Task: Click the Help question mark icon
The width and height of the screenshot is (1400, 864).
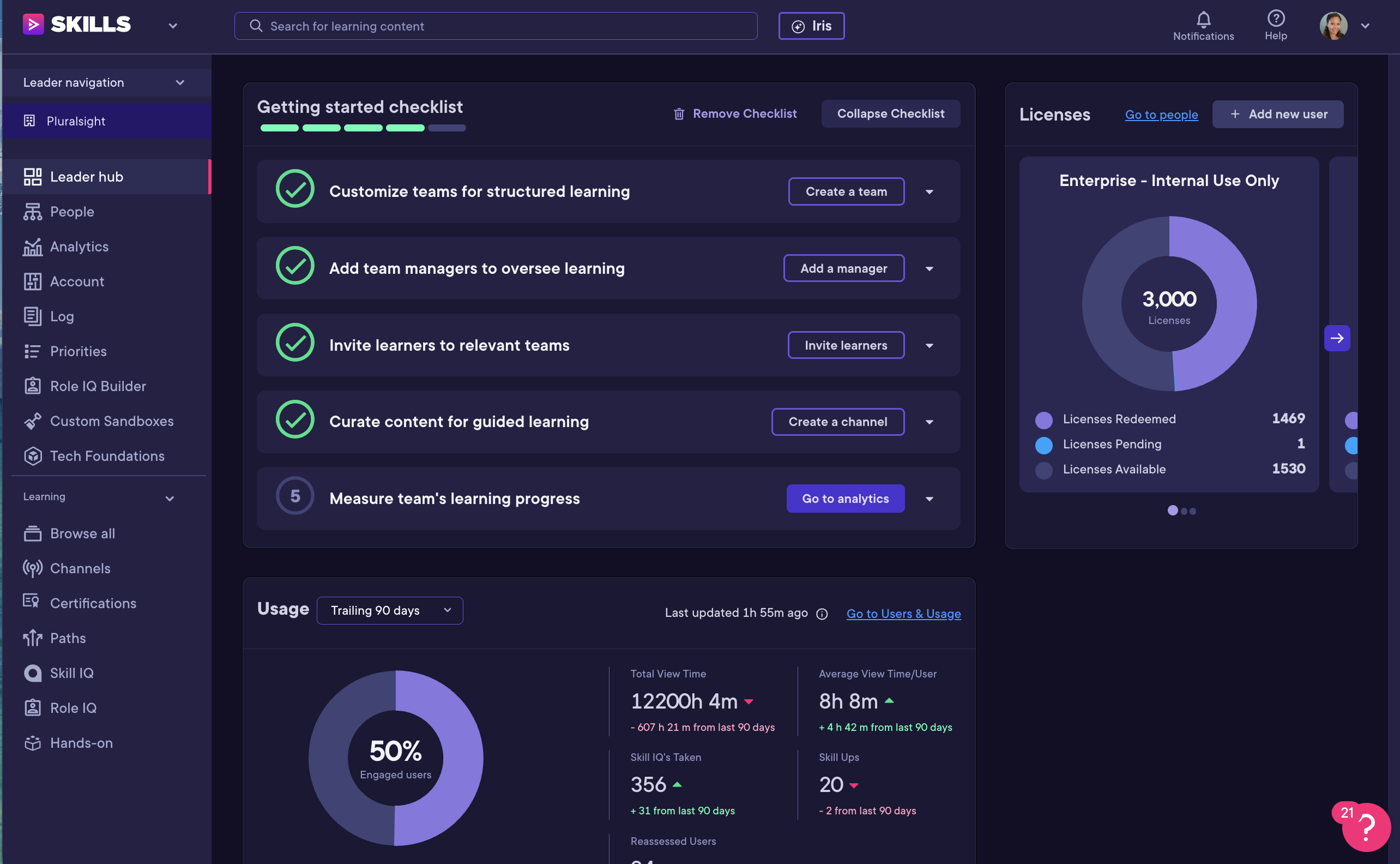Action: [1276, 19]
